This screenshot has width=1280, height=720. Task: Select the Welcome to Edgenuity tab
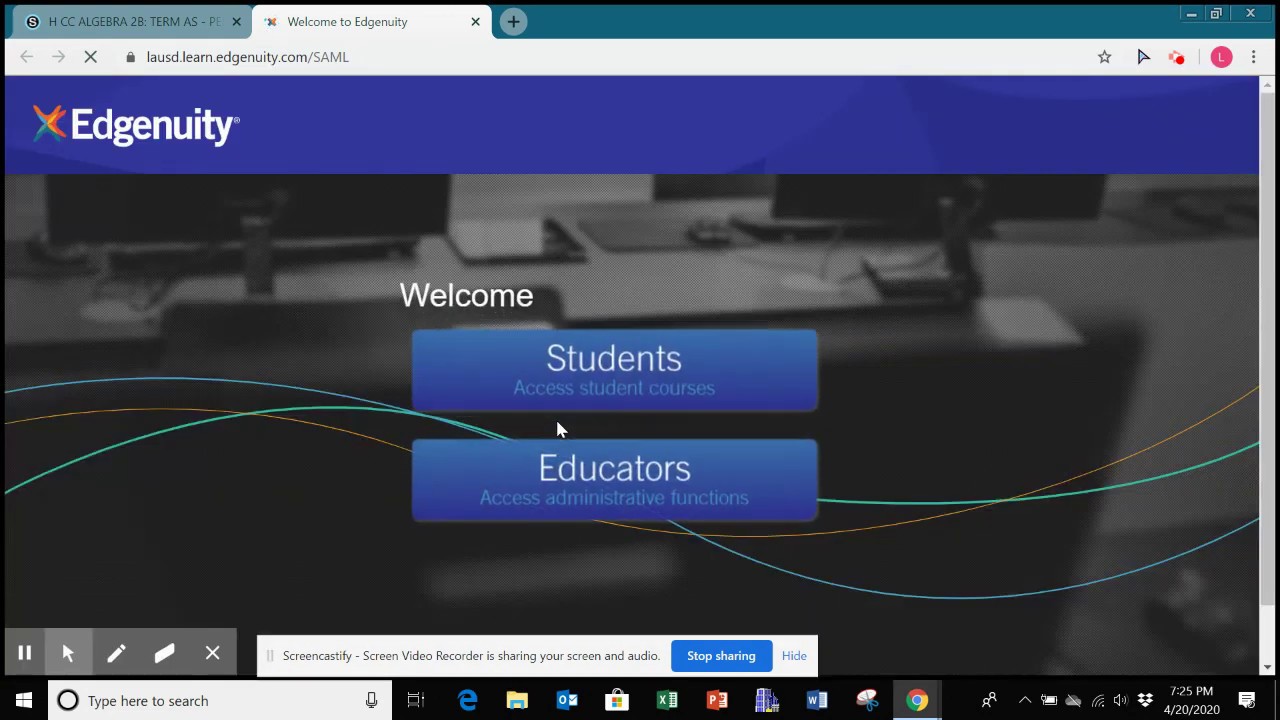click(370, 21)
